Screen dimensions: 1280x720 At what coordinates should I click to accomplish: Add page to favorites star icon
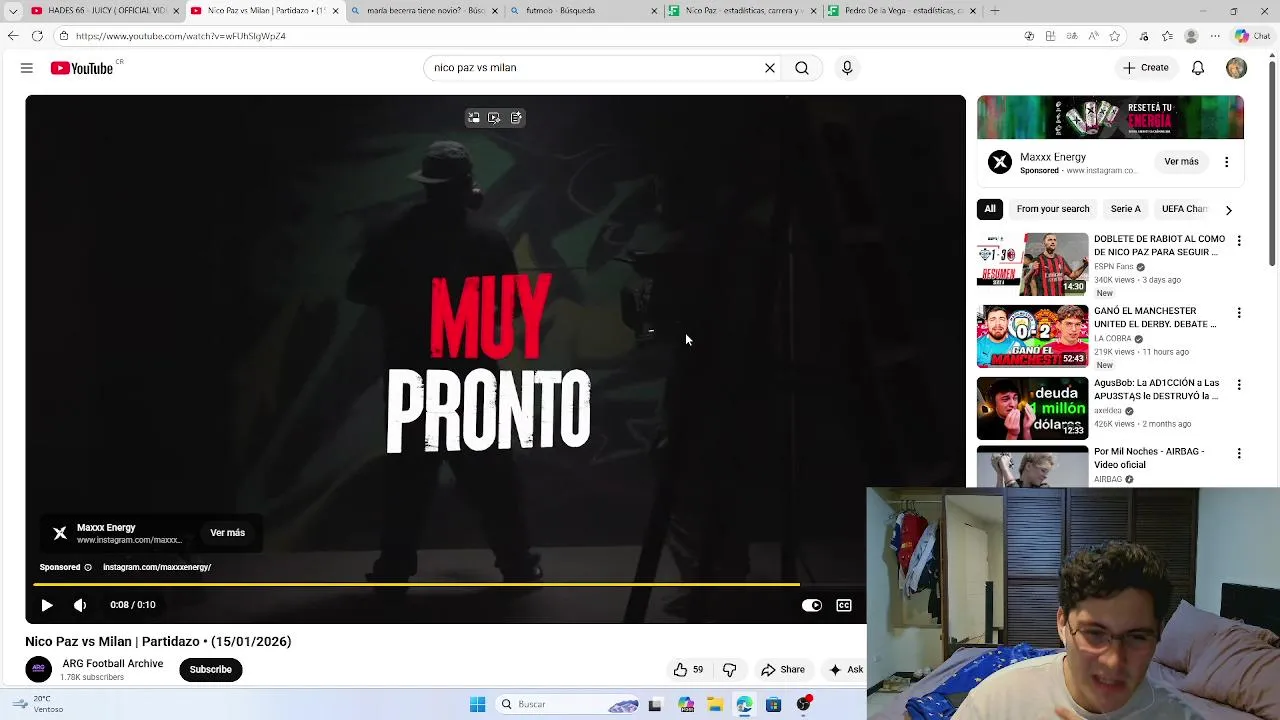coord(1115,36)
